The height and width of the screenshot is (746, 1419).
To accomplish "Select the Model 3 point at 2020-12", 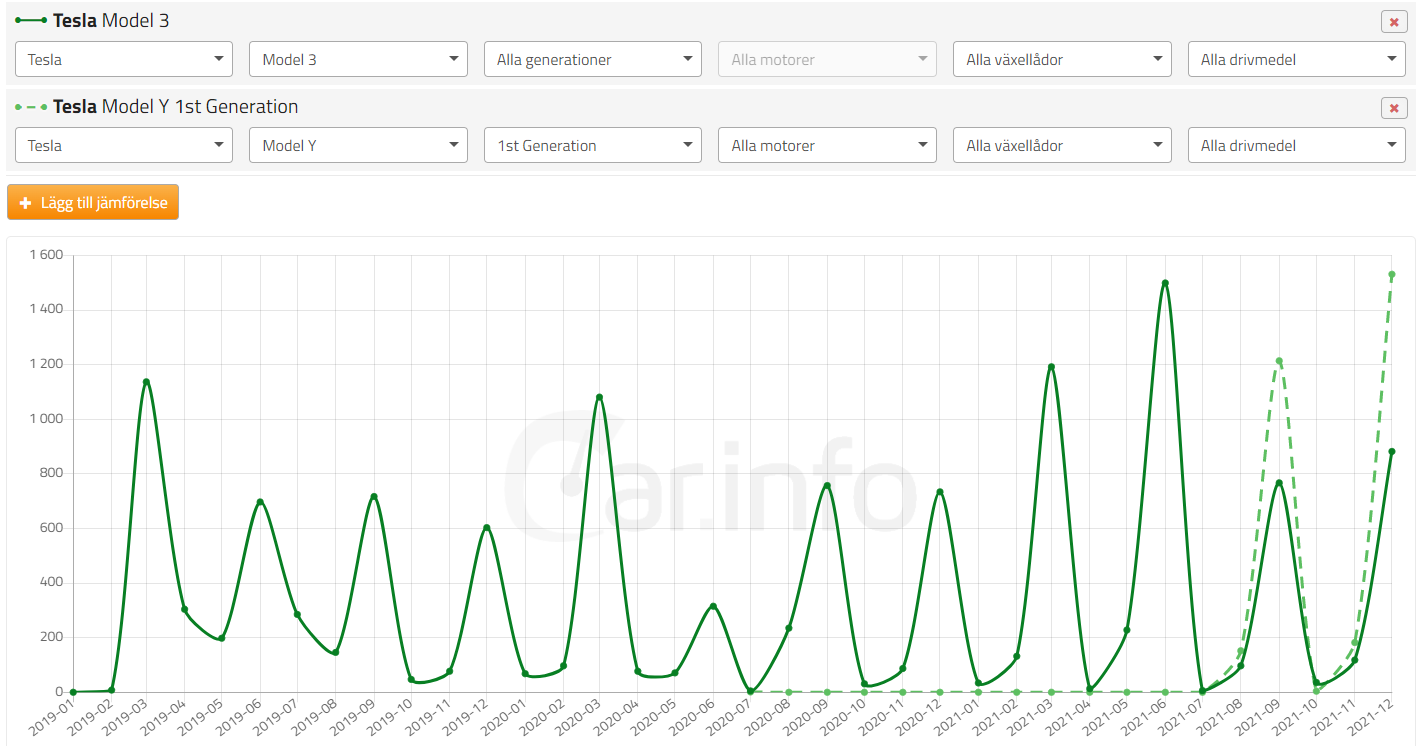I will pyautogui.click(x=939, y=492).
